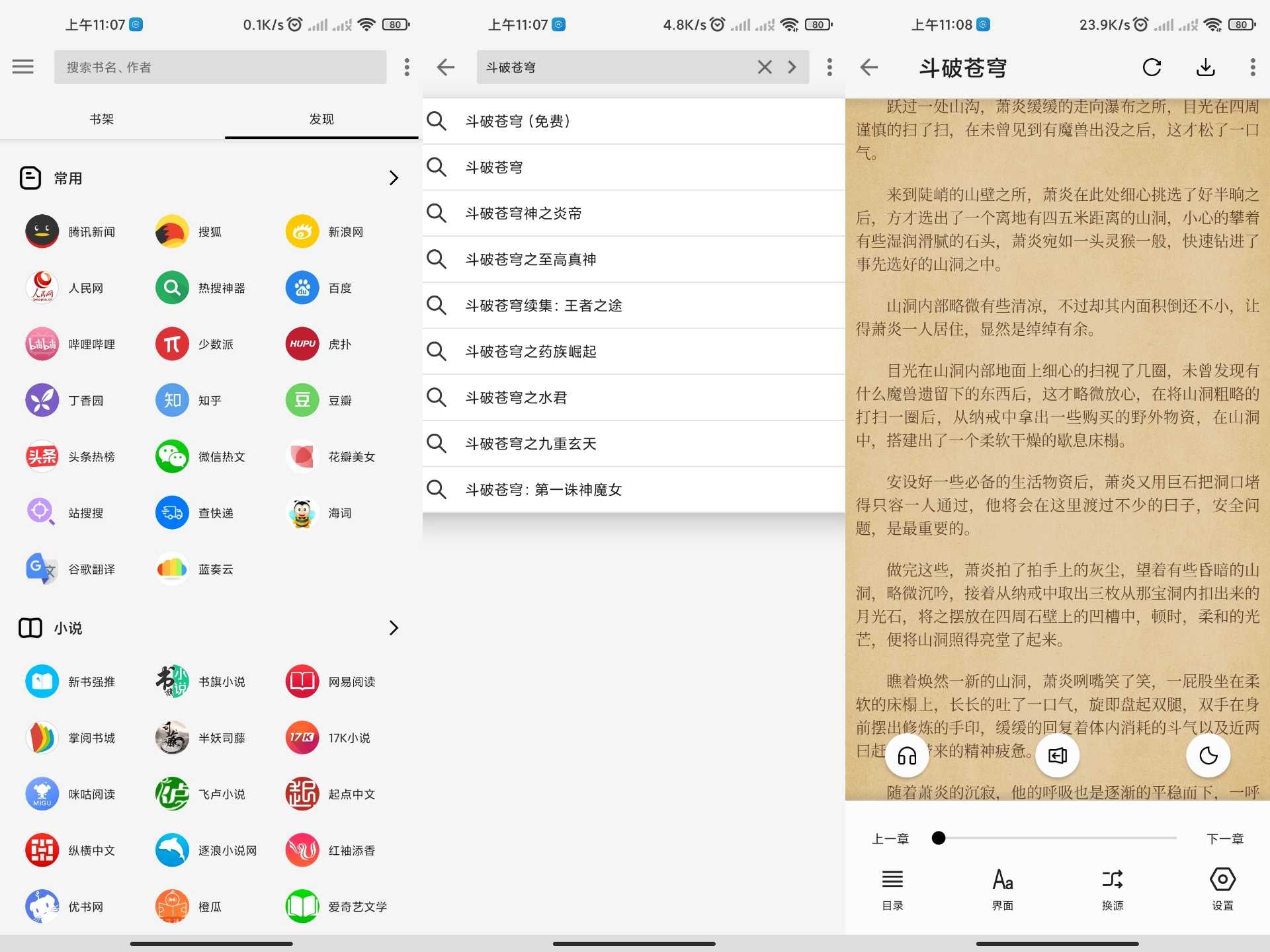Open the 纵横中文 icon

[x=42, y=850]
